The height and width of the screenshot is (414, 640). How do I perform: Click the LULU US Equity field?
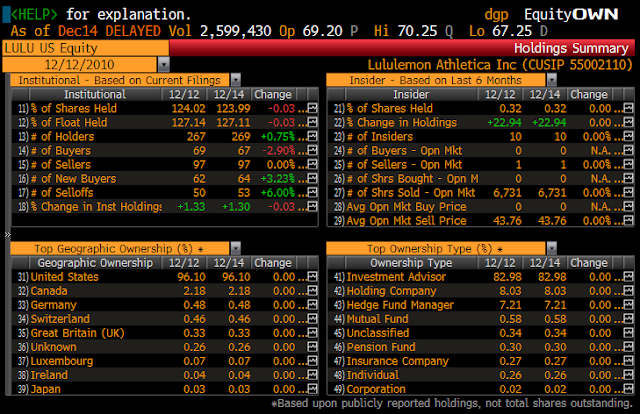(85, 48)
